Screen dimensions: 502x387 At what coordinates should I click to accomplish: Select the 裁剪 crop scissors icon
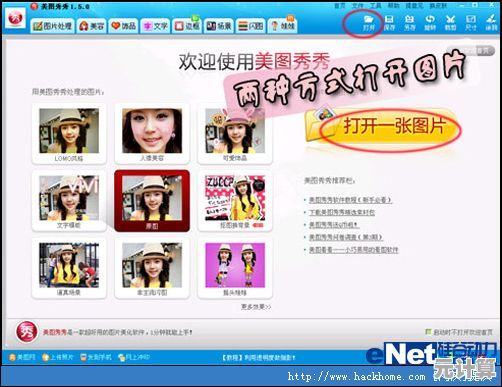450,23
